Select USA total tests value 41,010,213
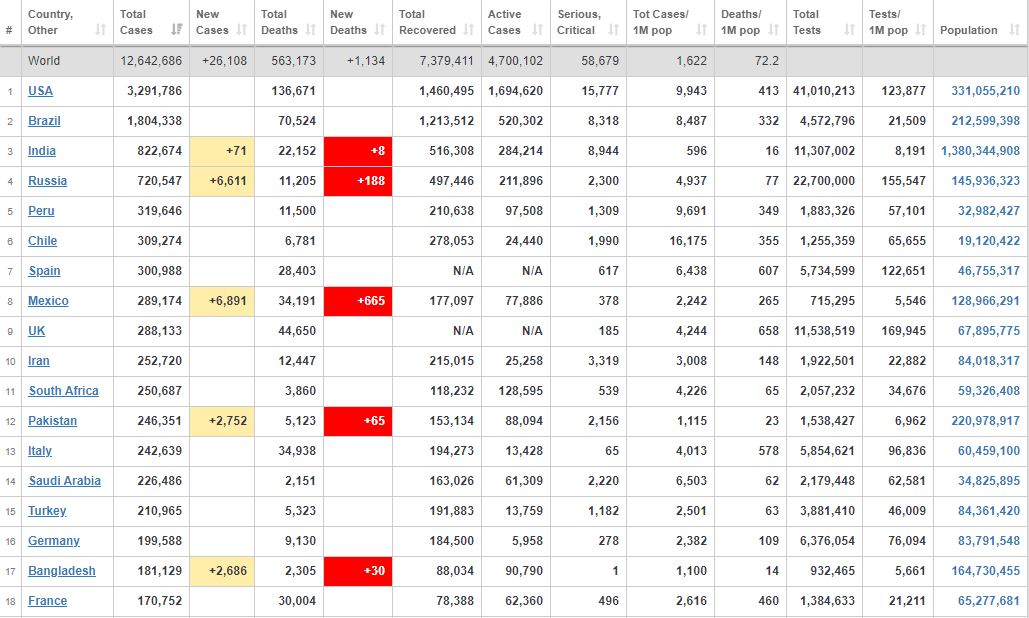 coord(824,91)
